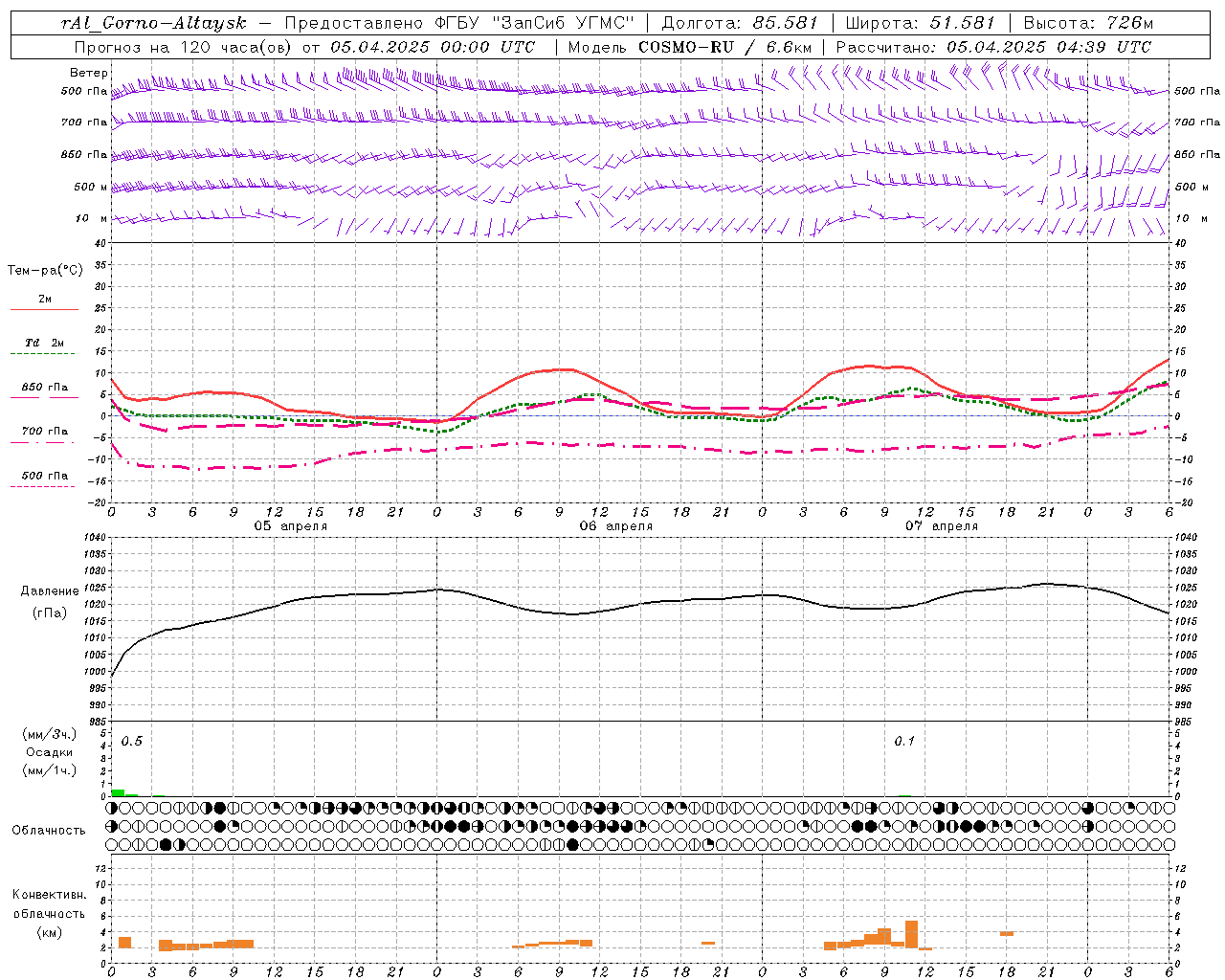
Task: Click black cloud symbol in lowest row, 05 апреля
Action: coord(166,844)
